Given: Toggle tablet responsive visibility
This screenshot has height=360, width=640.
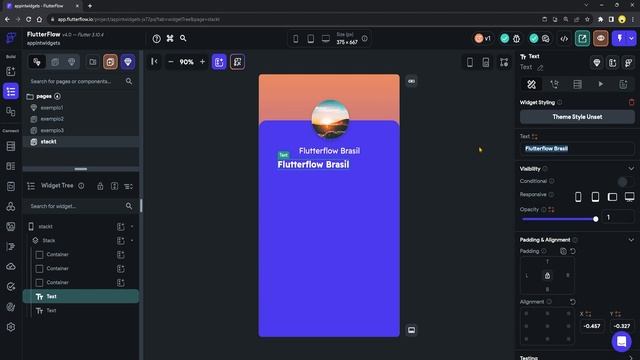Looking at the screenshot, I should coord(596,197).
